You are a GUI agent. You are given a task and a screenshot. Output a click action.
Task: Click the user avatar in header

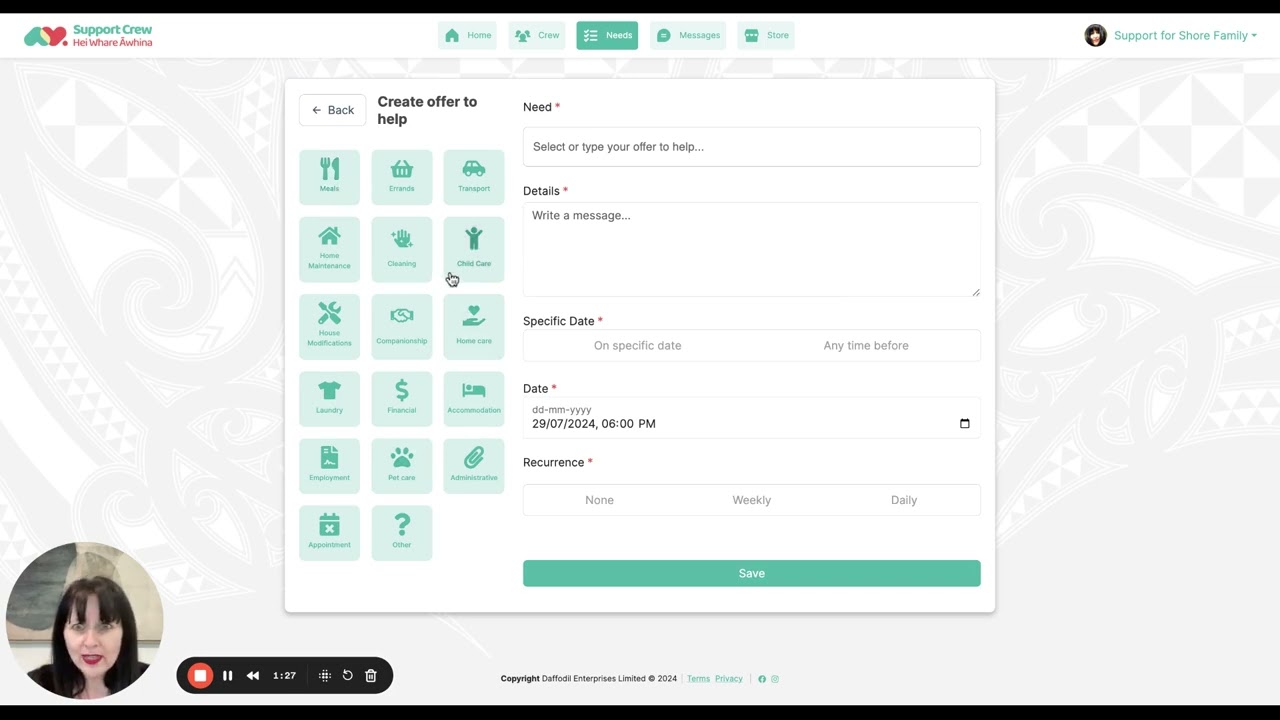coord(1096,36)
